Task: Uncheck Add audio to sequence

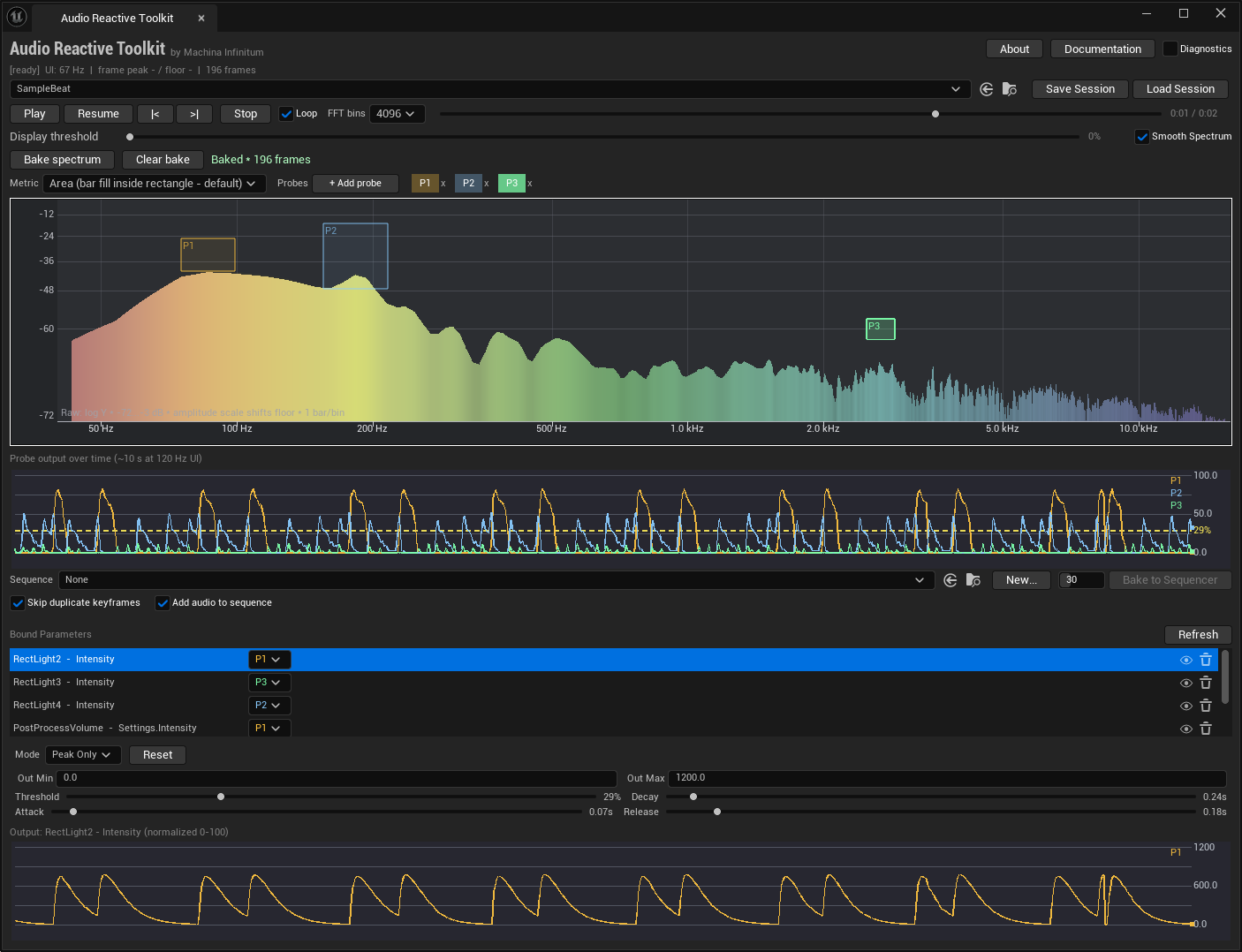Action: click(163, 603)
